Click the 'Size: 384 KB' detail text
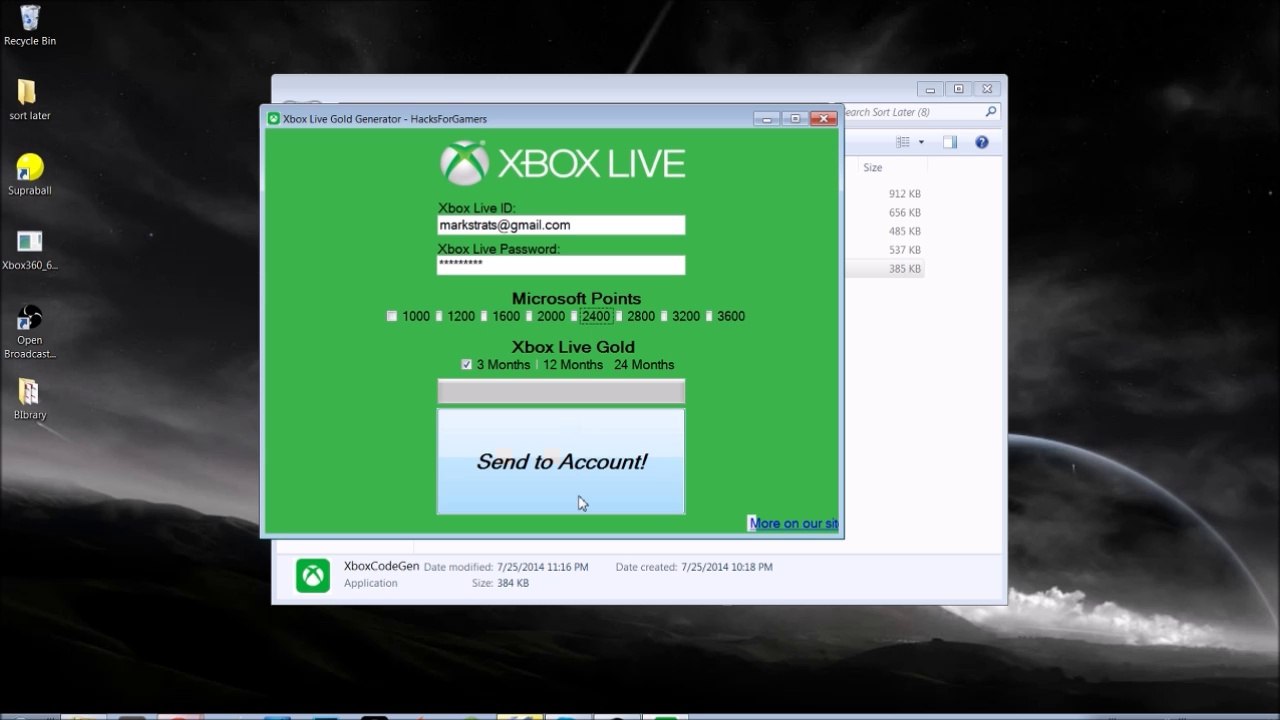This screenshot has height=720, width=1280. [501, 583]
